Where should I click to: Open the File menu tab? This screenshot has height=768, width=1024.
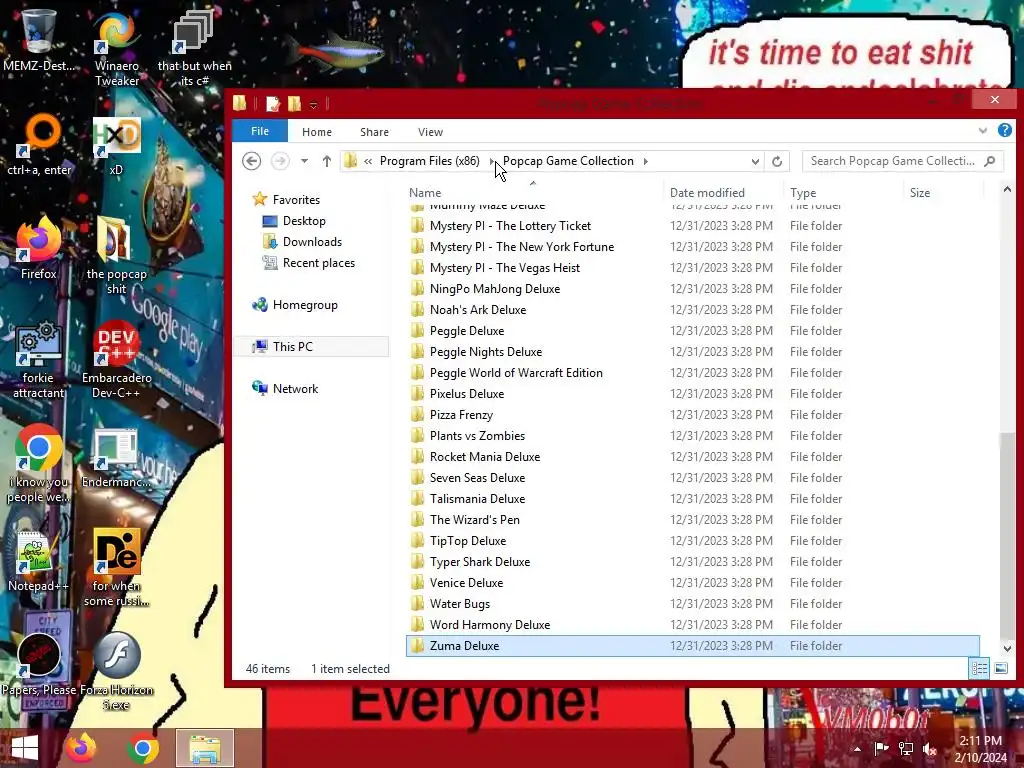tap(260, 131)
